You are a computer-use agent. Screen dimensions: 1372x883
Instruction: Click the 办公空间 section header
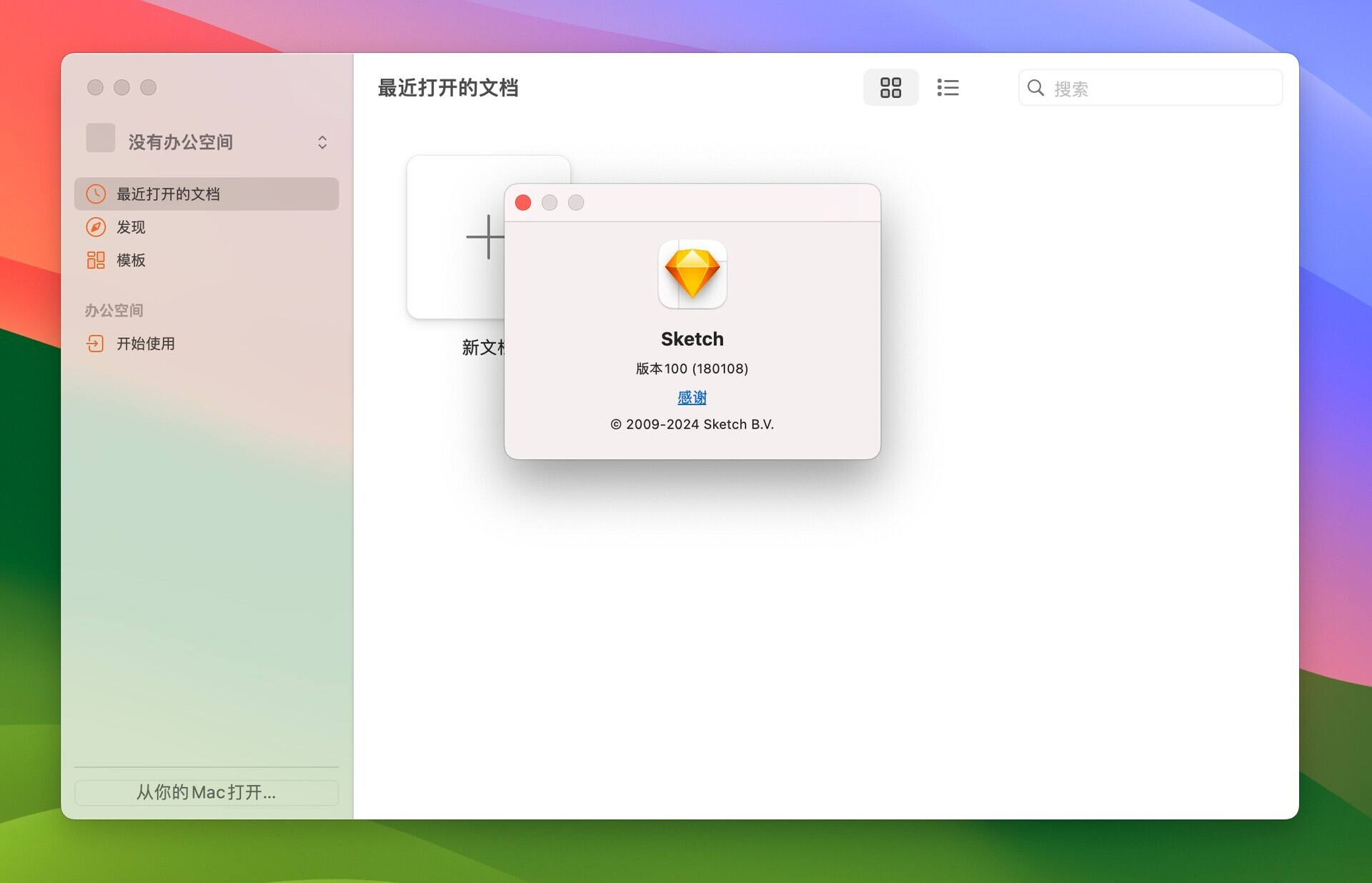[x=114, y=310]
